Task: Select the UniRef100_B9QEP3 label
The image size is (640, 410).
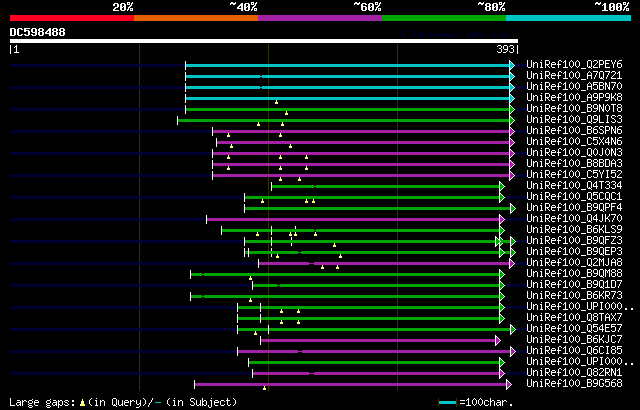Action: [574, 252]
